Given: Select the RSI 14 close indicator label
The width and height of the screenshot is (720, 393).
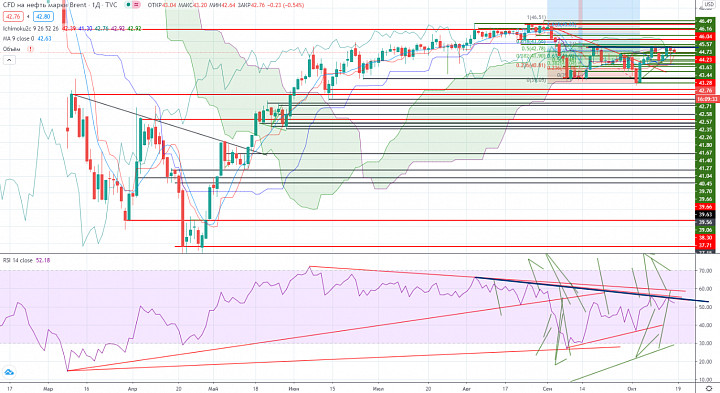Looking at the screenshot, I should (18, 260).
